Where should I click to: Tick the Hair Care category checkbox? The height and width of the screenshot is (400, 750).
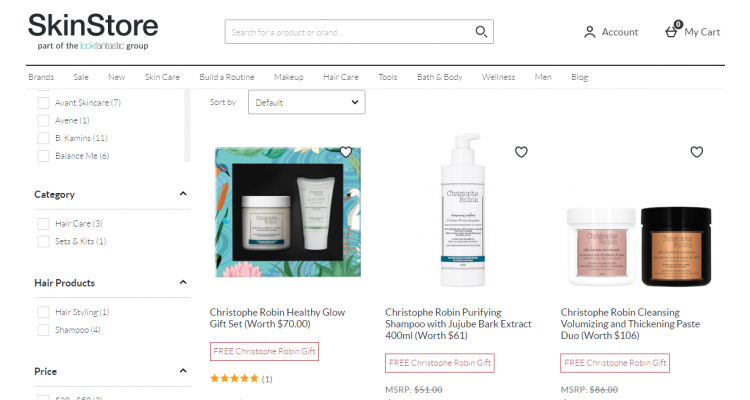click(43, 223)
